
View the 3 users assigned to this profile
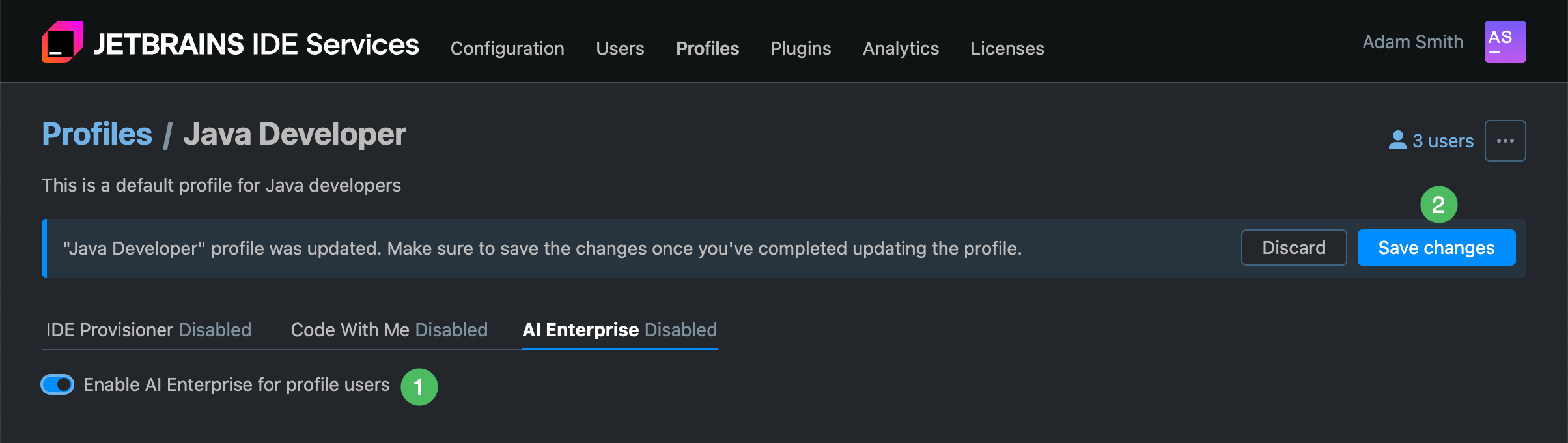[1442, 139]
